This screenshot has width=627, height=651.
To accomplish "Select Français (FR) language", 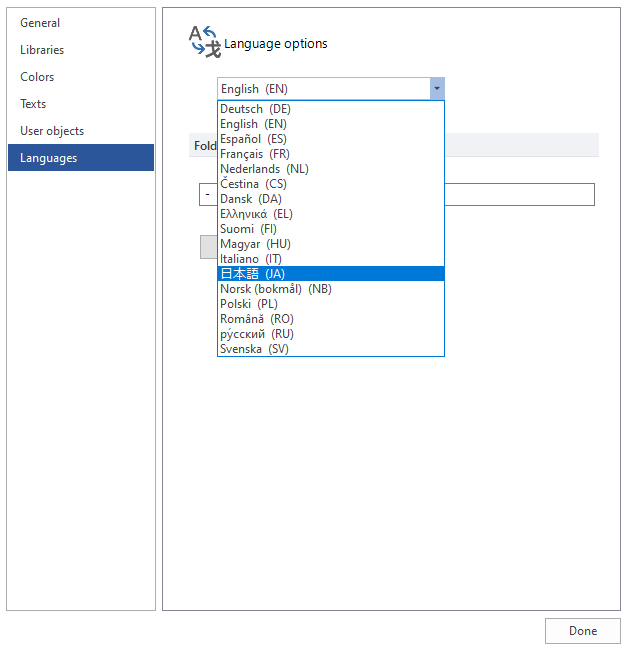I will tap(331, 154).
